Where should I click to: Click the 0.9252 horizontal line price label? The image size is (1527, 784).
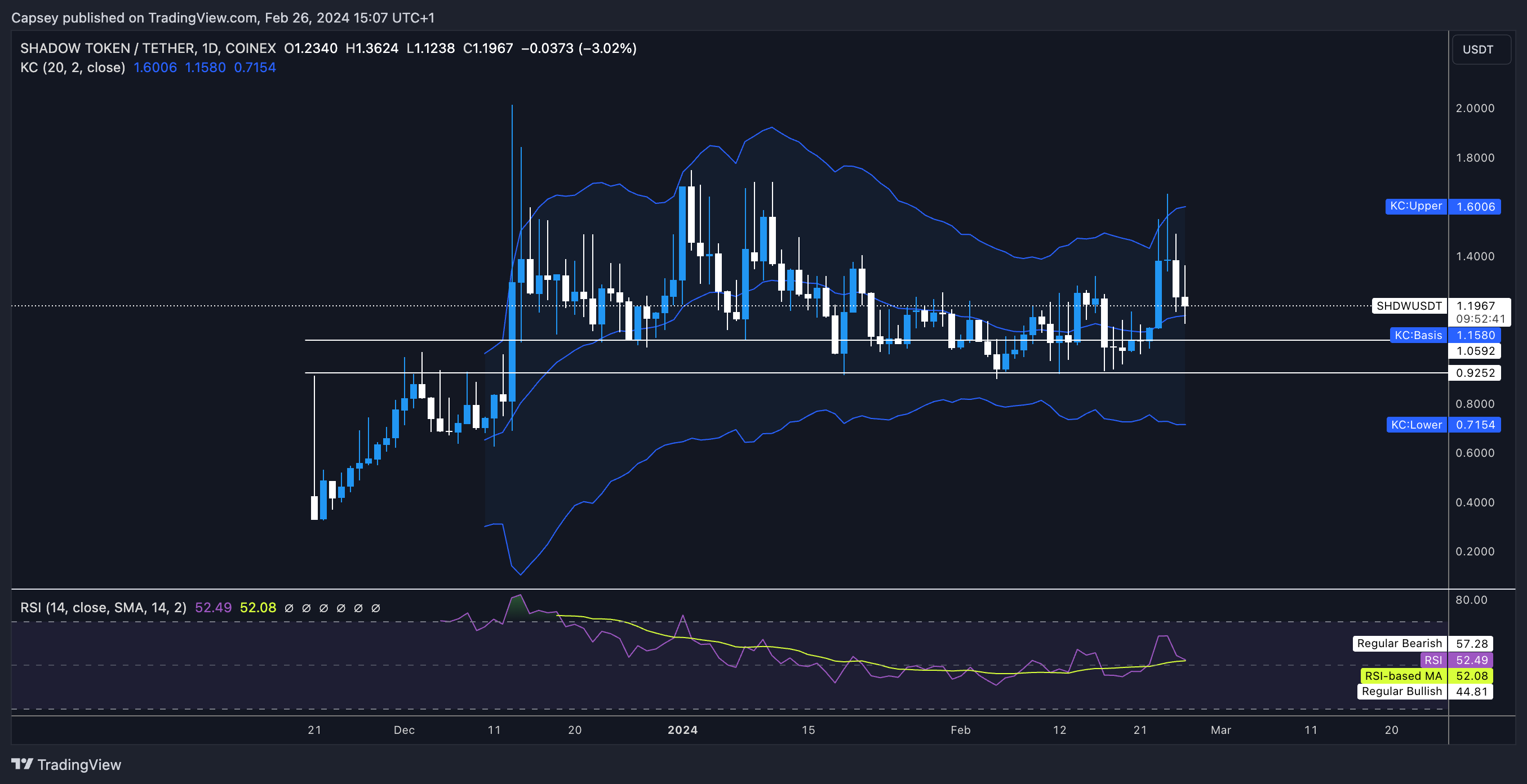coord(1475,373)
